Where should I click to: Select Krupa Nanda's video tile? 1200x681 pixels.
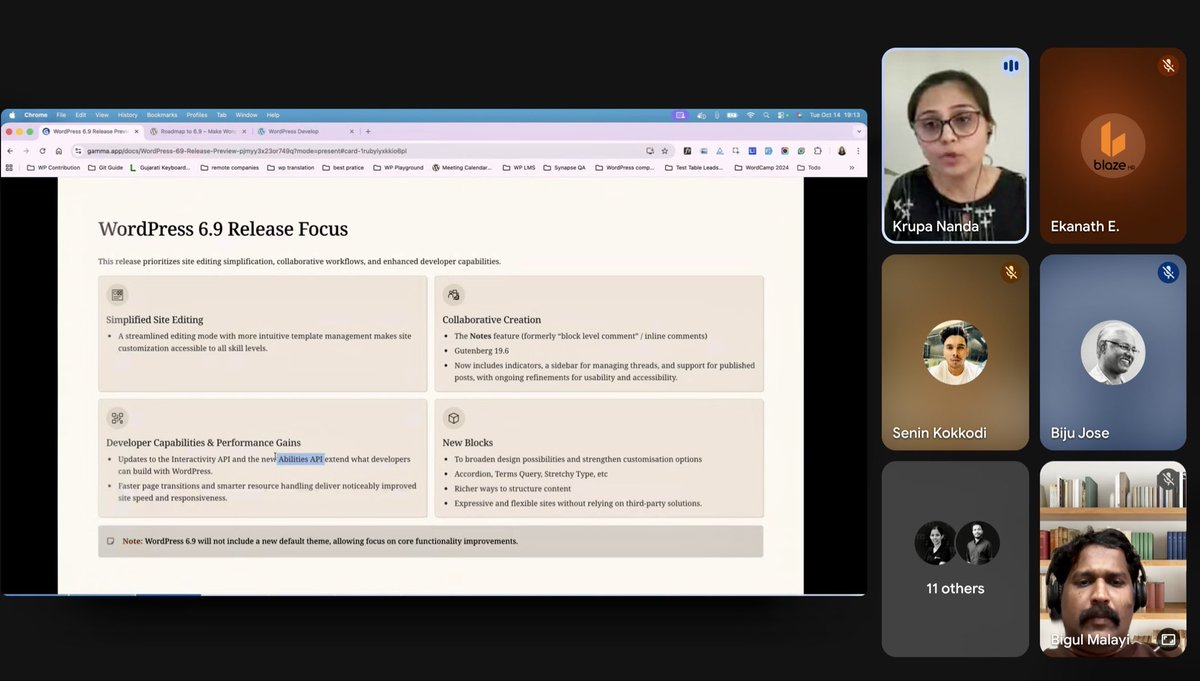coord(955,146)
